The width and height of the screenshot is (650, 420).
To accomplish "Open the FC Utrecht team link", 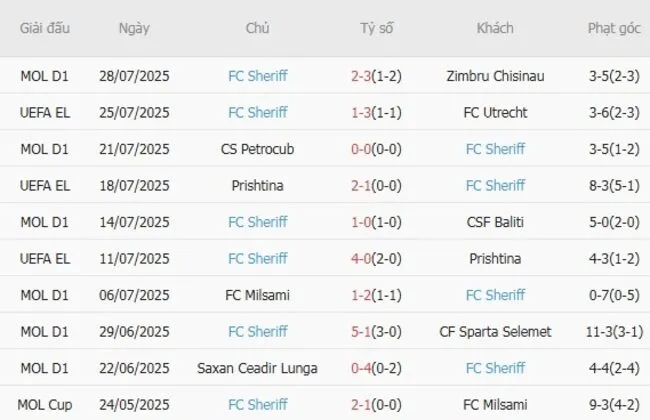I will [496, 112].
